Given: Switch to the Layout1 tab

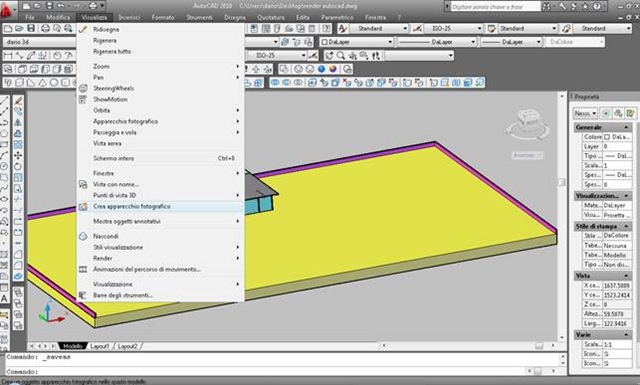Looking at the screenshot, I should pos(100,346).
